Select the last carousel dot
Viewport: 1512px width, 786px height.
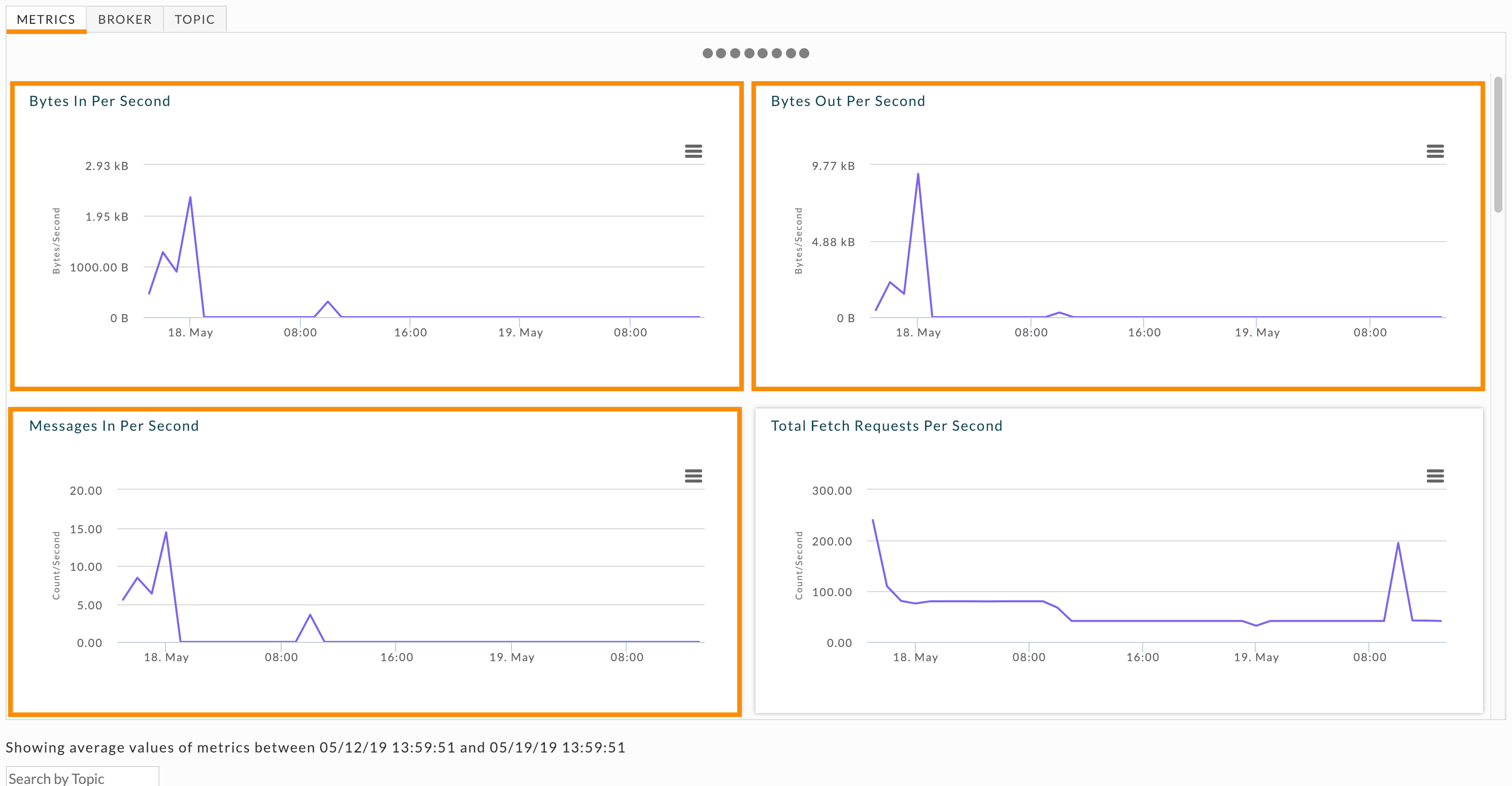pos(804,53)
